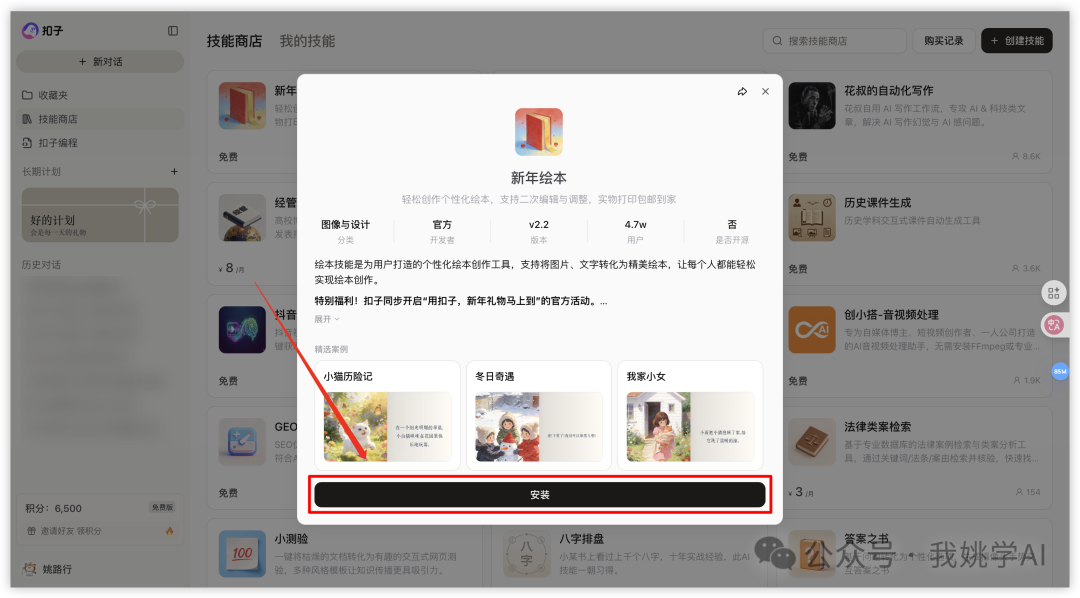Image resolution: width=1080 pixels, height=598 pixels.
Task: Click the share icon on the skill dialog
Action: [742, 90]
